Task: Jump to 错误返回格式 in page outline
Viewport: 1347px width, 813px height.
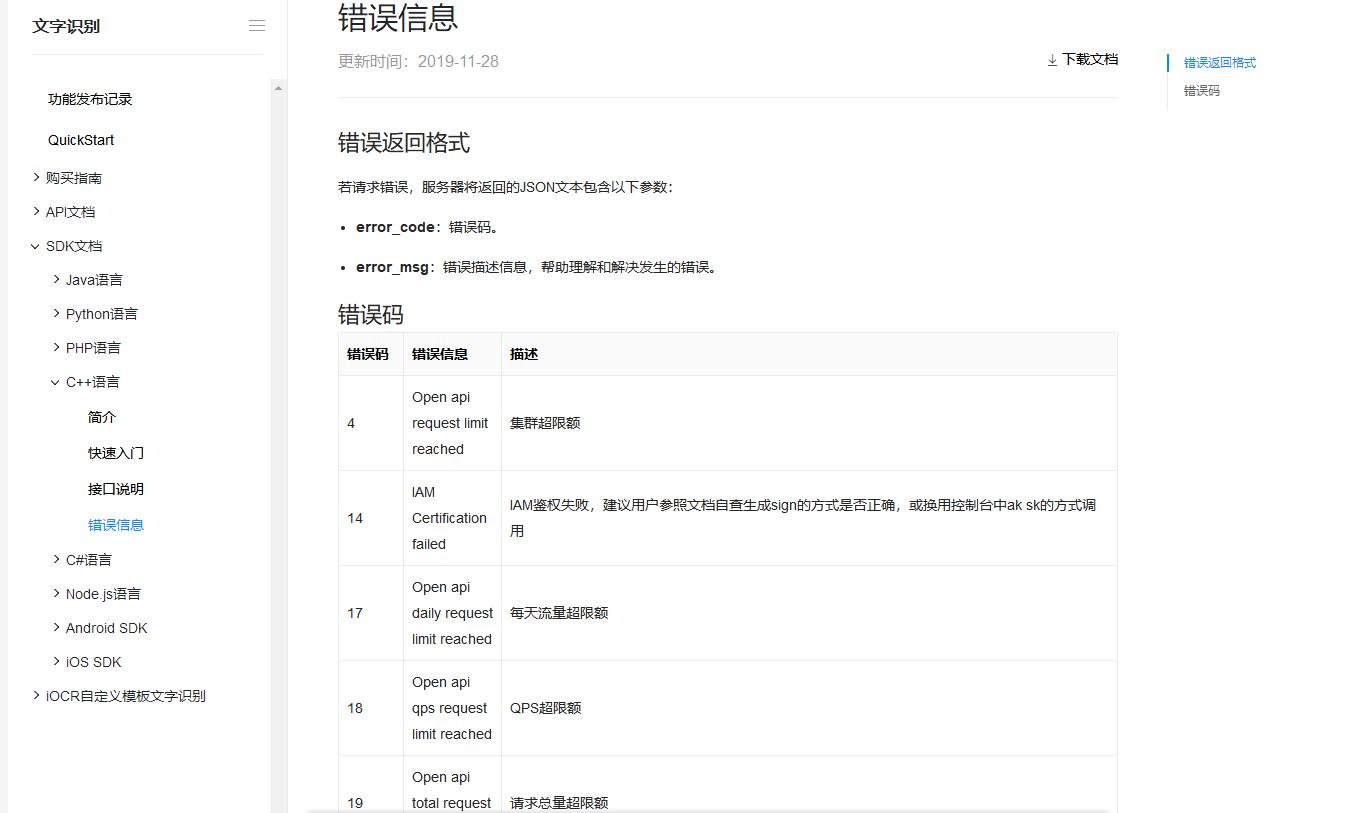Action: click(x=1220, y=62)
